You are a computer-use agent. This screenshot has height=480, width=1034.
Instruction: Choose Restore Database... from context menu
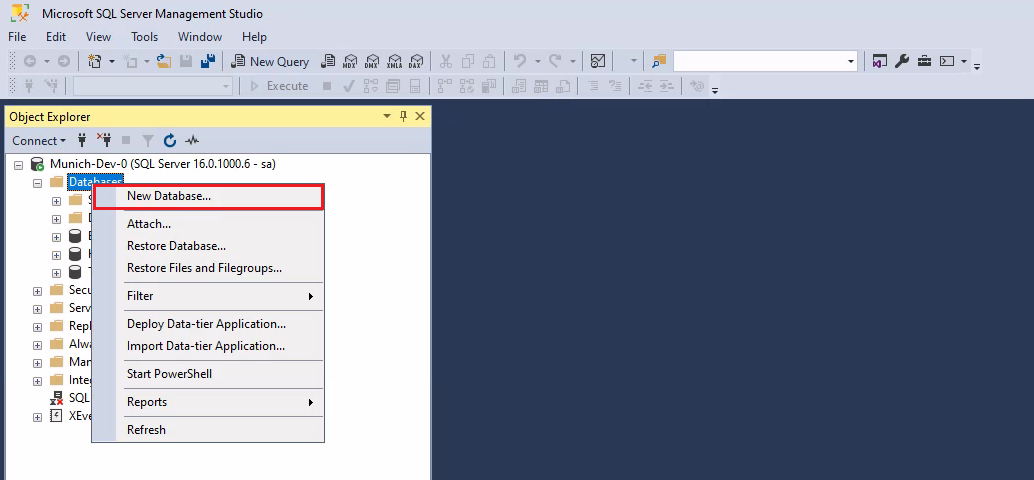tap(208, 246)
